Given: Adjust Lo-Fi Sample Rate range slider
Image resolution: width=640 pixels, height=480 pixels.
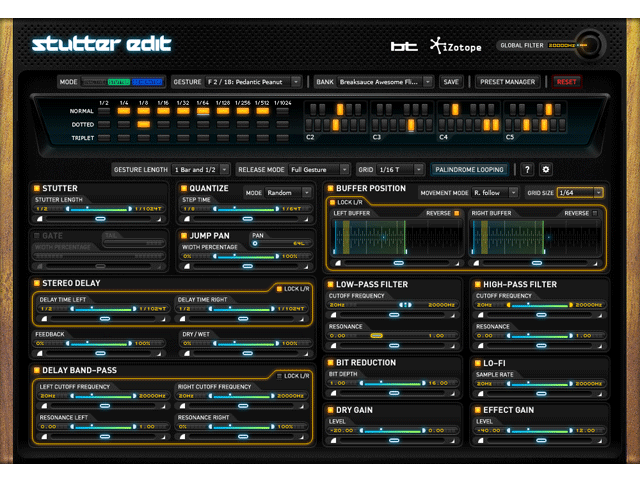Looking at the screenshot, I should (540, 384).
